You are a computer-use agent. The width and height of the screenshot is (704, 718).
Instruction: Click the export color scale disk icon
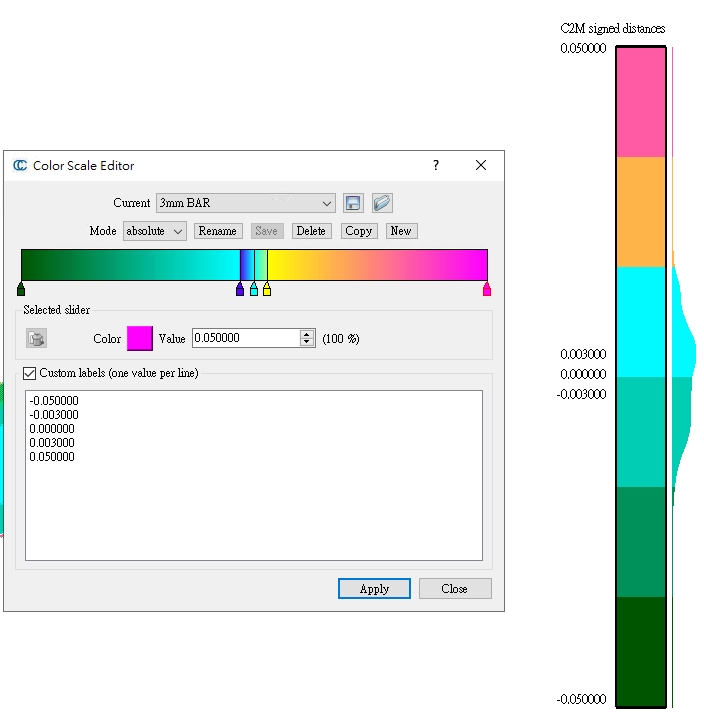pos(352,203)
